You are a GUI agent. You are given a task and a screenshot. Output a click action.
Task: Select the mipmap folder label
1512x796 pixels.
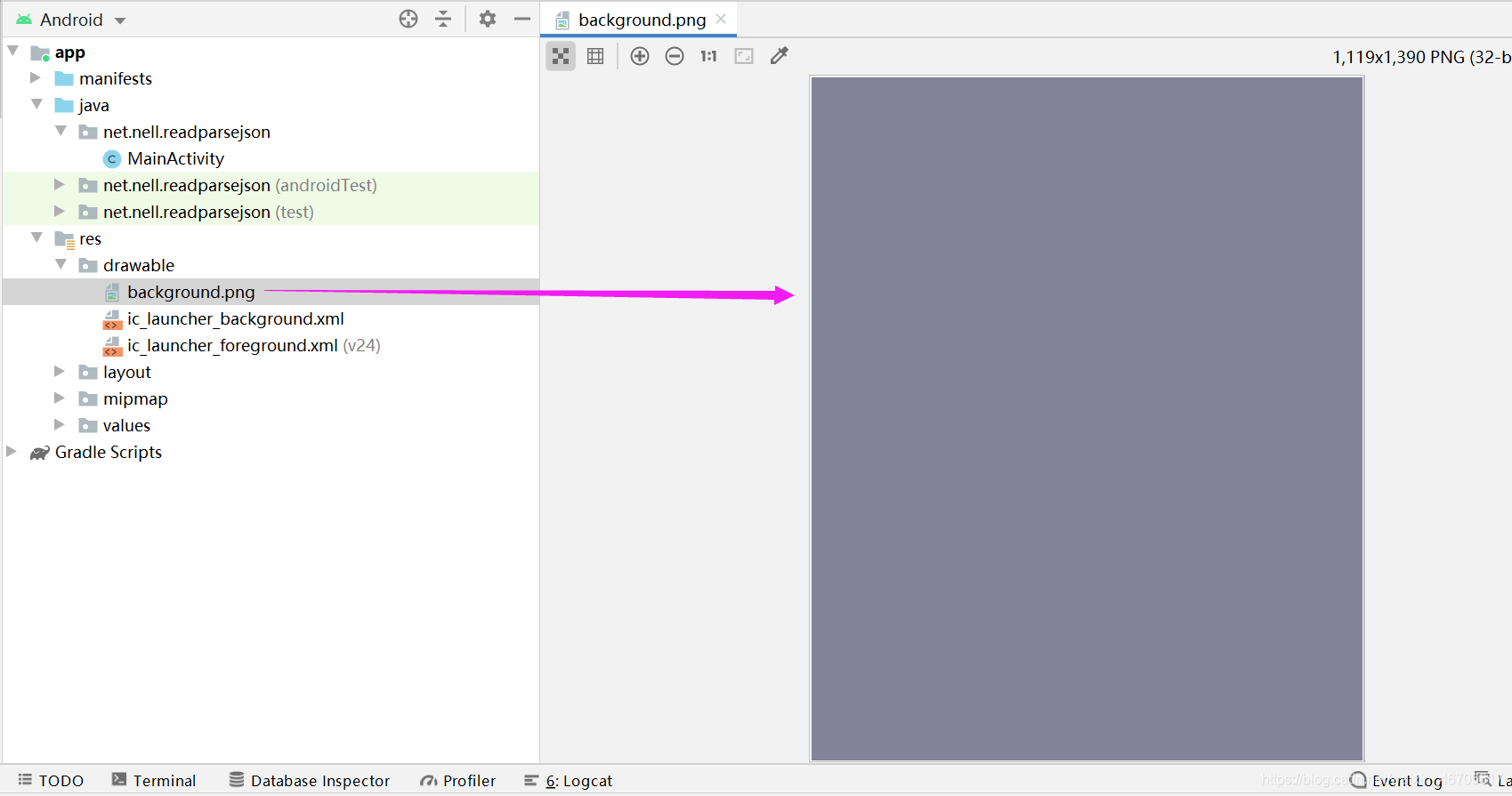(x=135, y=398)
